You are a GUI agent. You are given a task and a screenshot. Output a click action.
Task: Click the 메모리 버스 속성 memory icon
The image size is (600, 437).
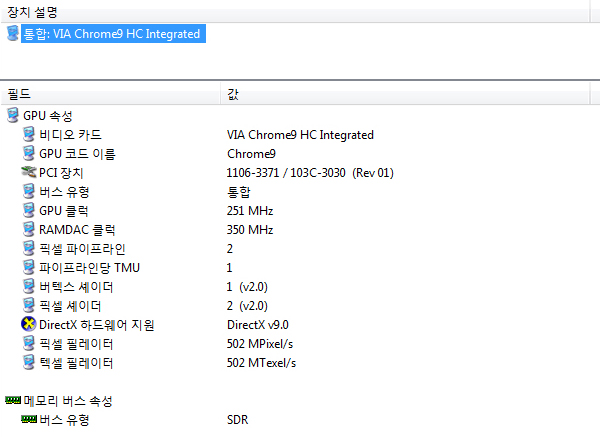13,401
